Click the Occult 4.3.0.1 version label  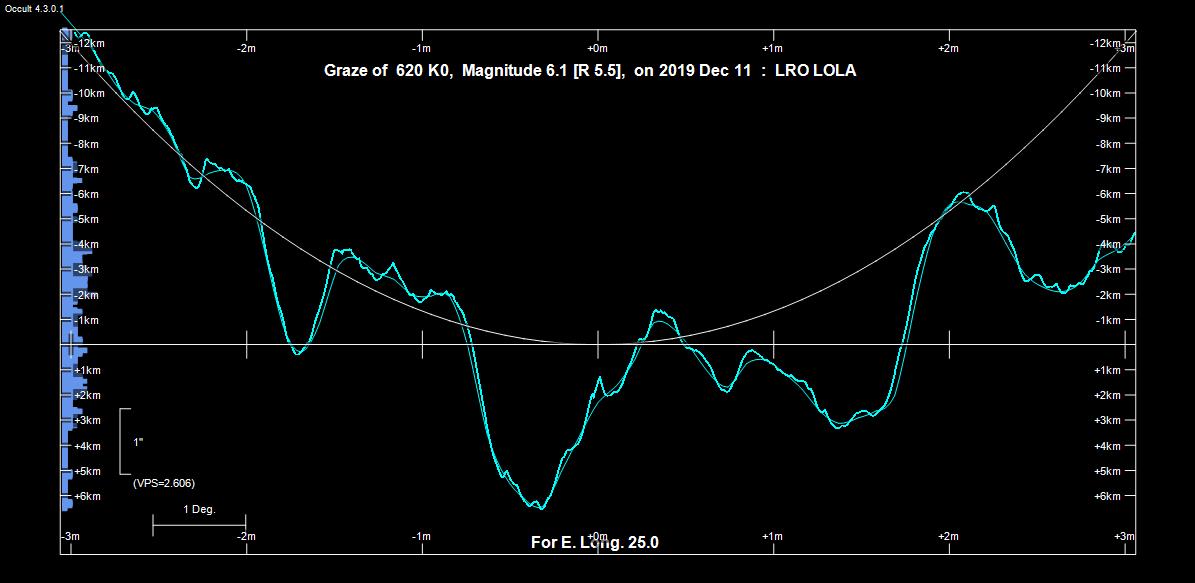[34, 8]
